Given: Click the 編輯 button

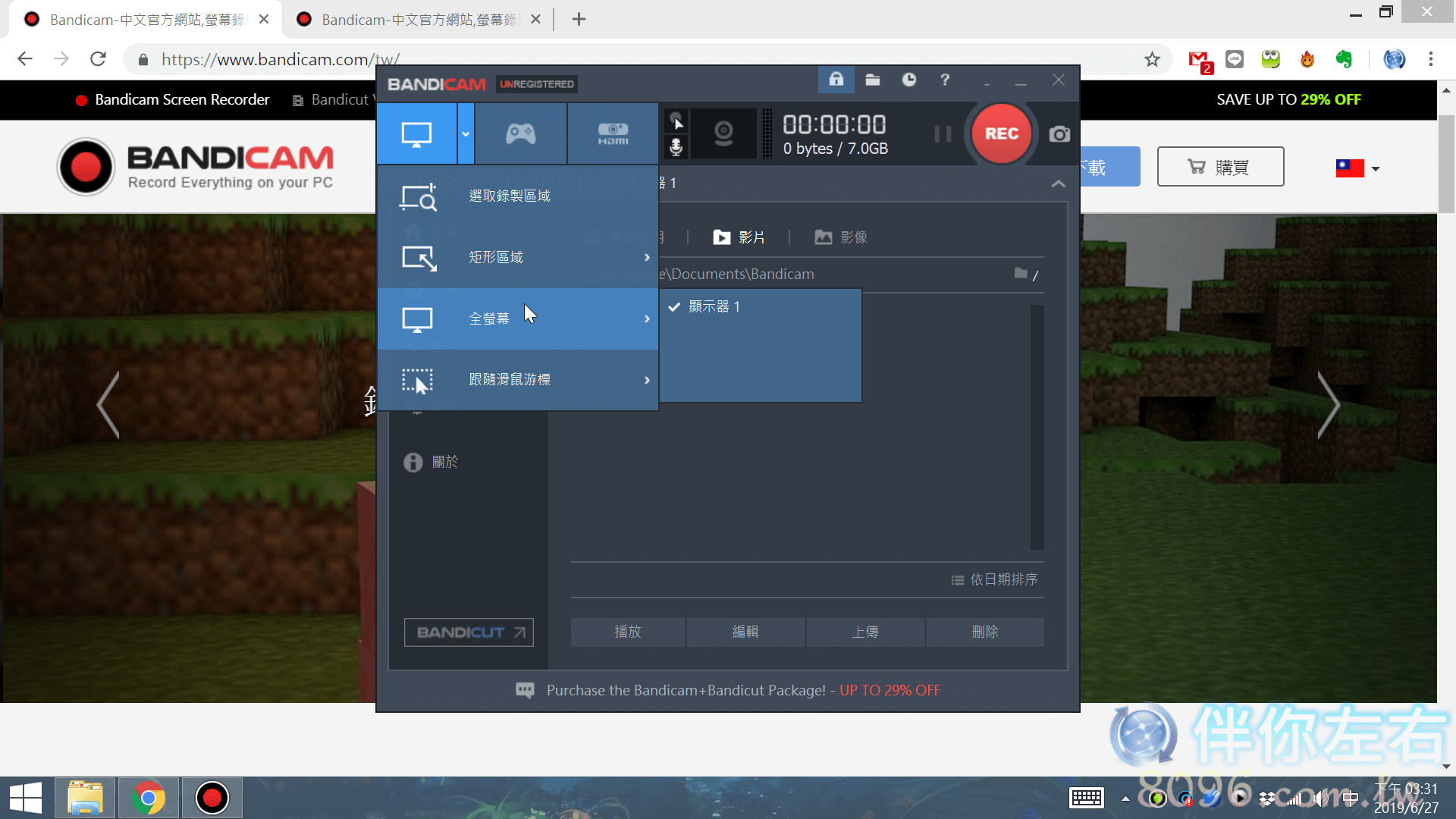Looking at the screenshot, I should pyautogui.click(x=745, y=632).
